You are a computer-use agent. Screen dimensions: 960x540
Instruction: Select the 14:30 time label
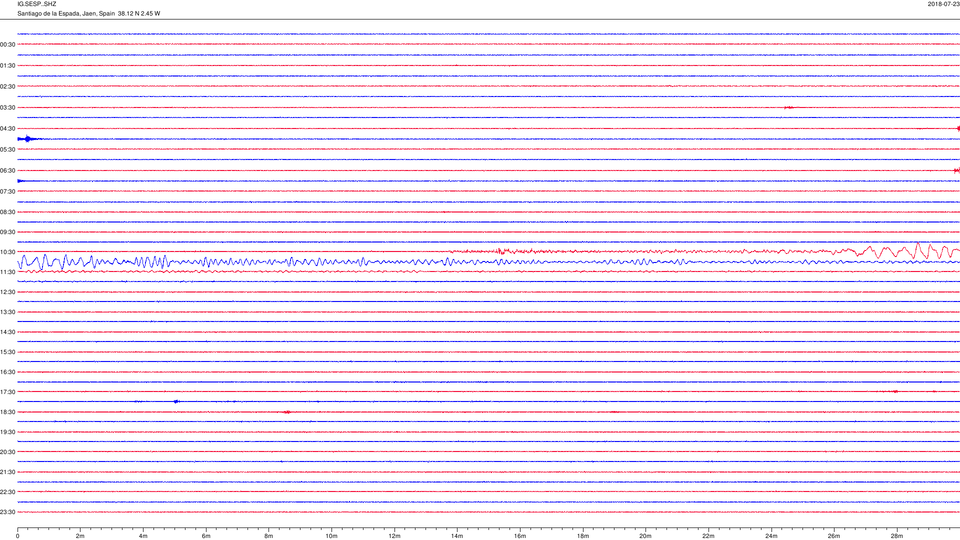(x=8, y=332)
